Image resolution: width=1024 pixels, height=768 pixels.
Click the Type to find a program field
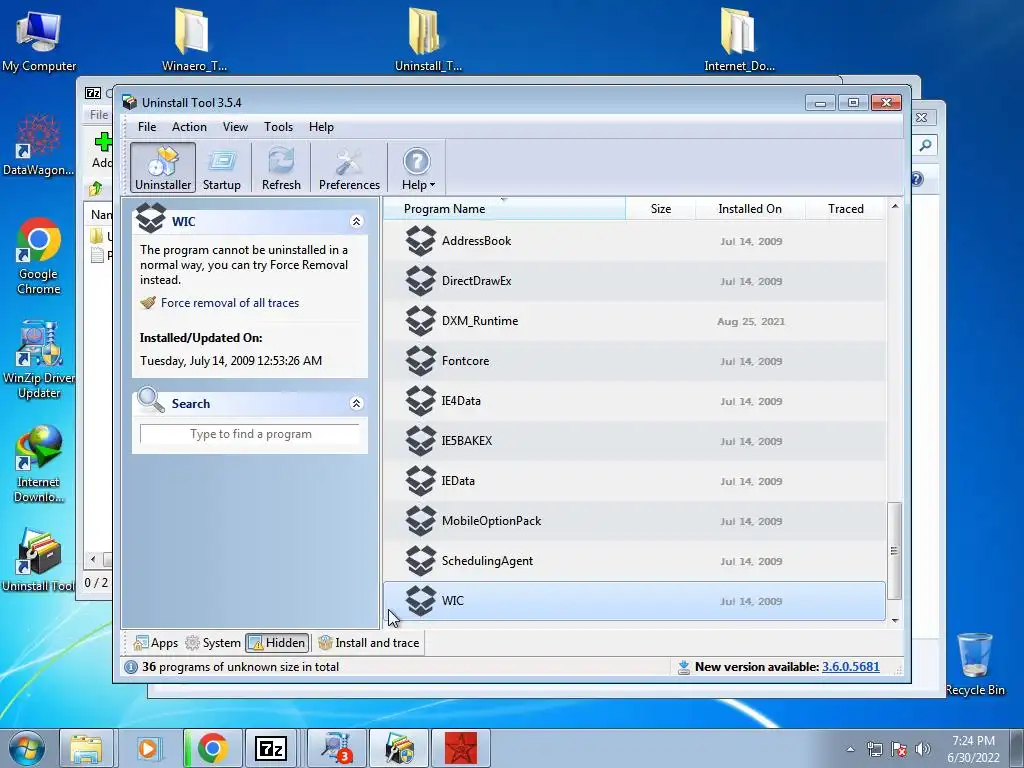pos(250,434)
